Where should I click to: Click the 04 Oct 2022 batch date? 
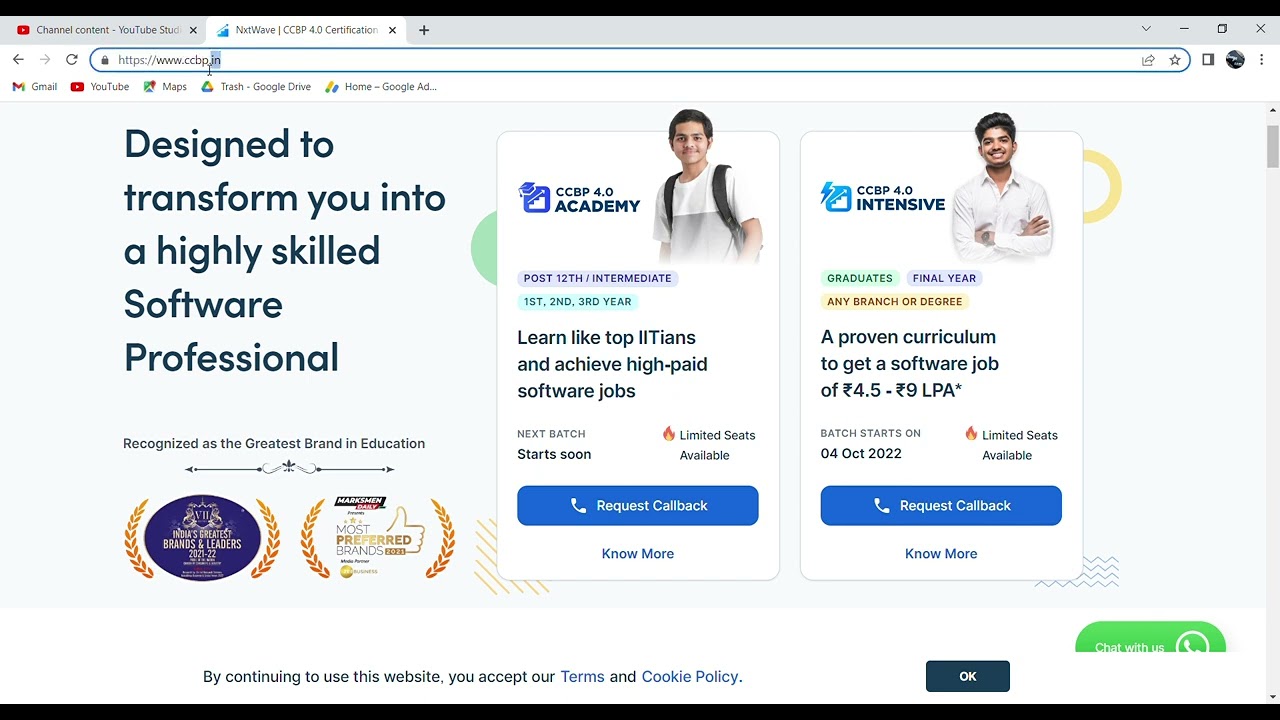pos(861,454)
